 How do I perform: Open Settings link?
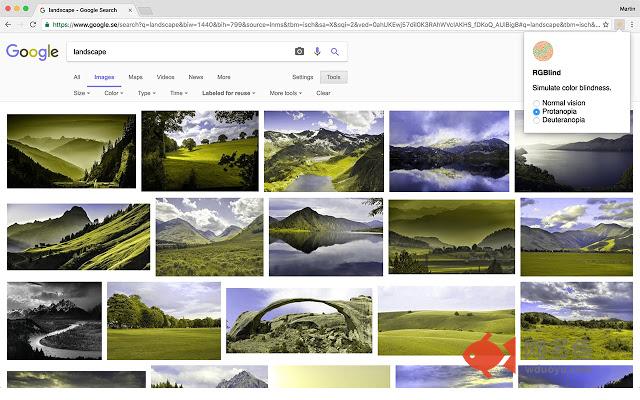[x=303, y=77]
